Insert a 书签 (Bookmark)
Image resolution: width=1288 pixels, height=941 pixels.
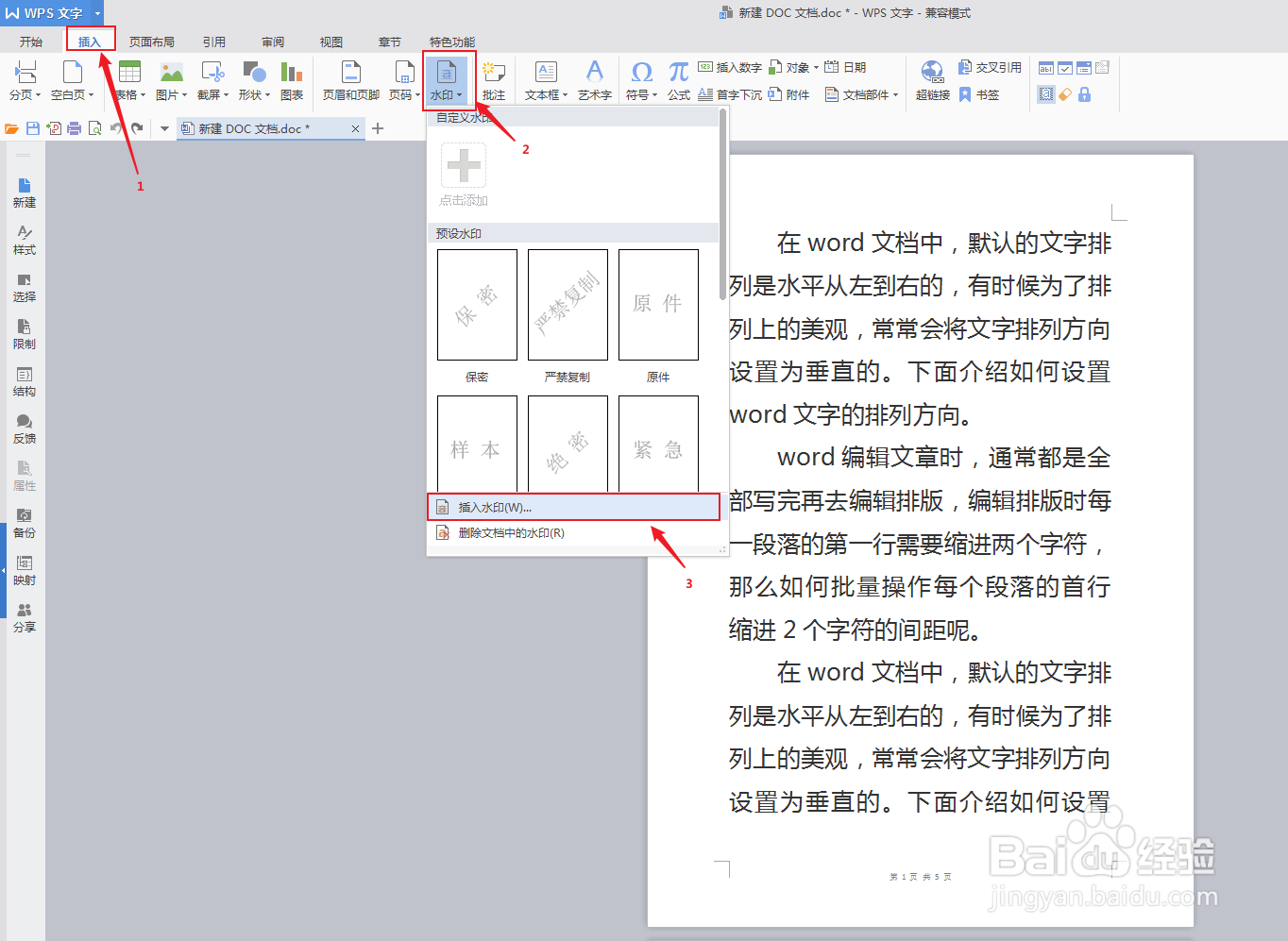click(x=985, y=94)
